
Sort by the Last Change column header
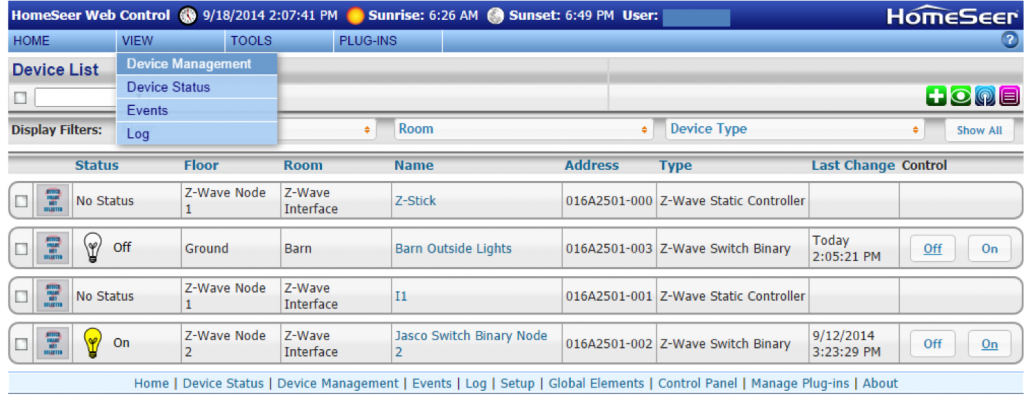853,165
